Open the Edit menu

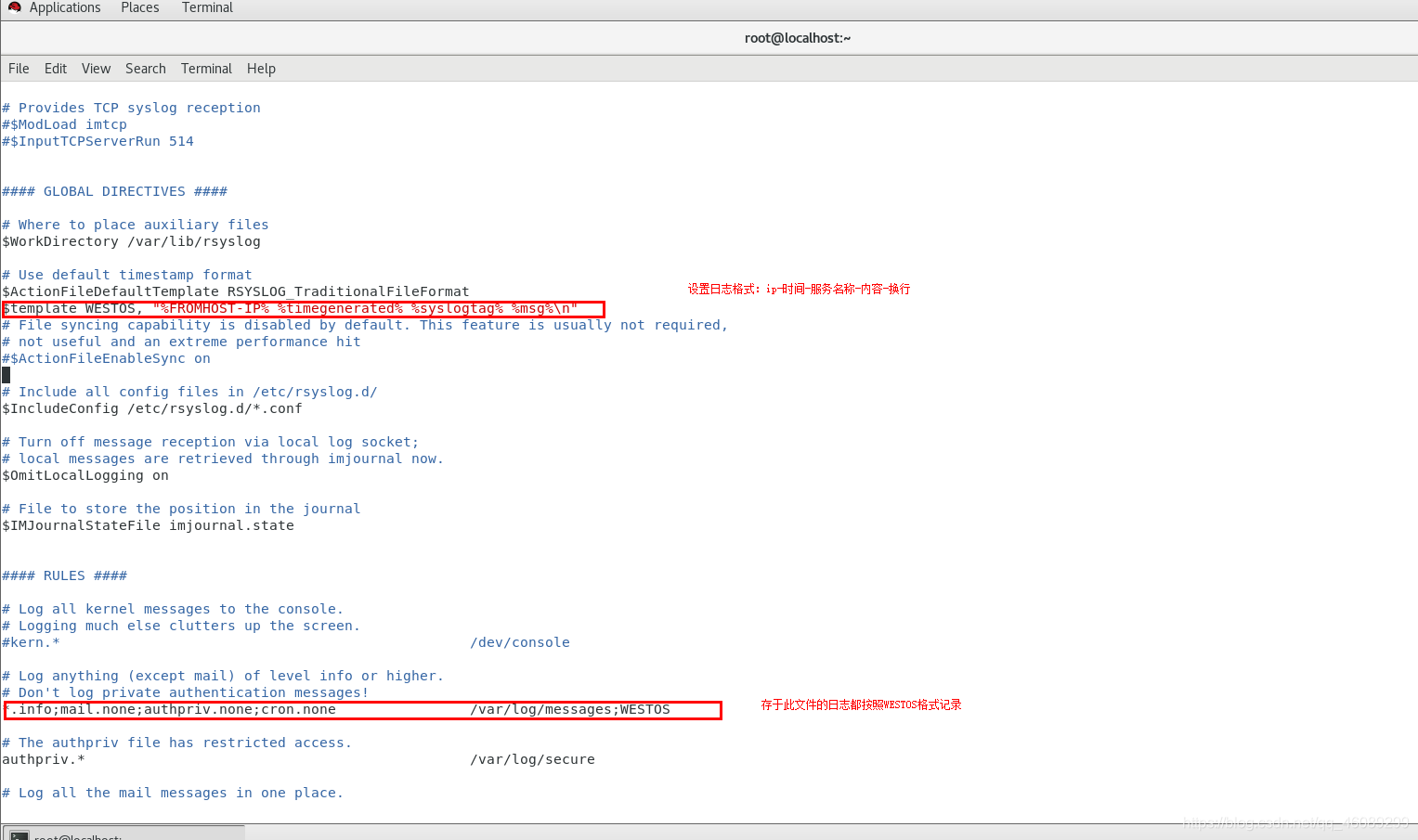56,69
